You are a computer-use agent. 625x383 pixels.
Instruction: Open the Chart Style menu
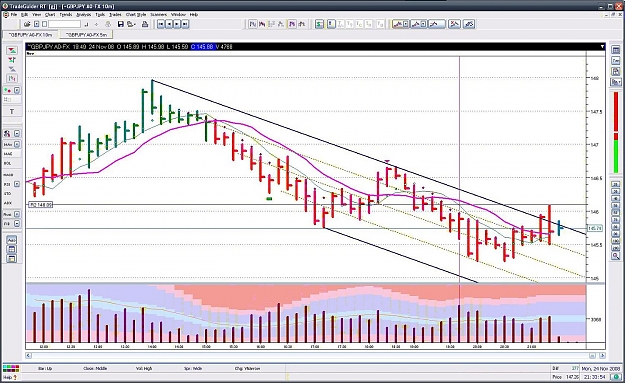[136, 14]
